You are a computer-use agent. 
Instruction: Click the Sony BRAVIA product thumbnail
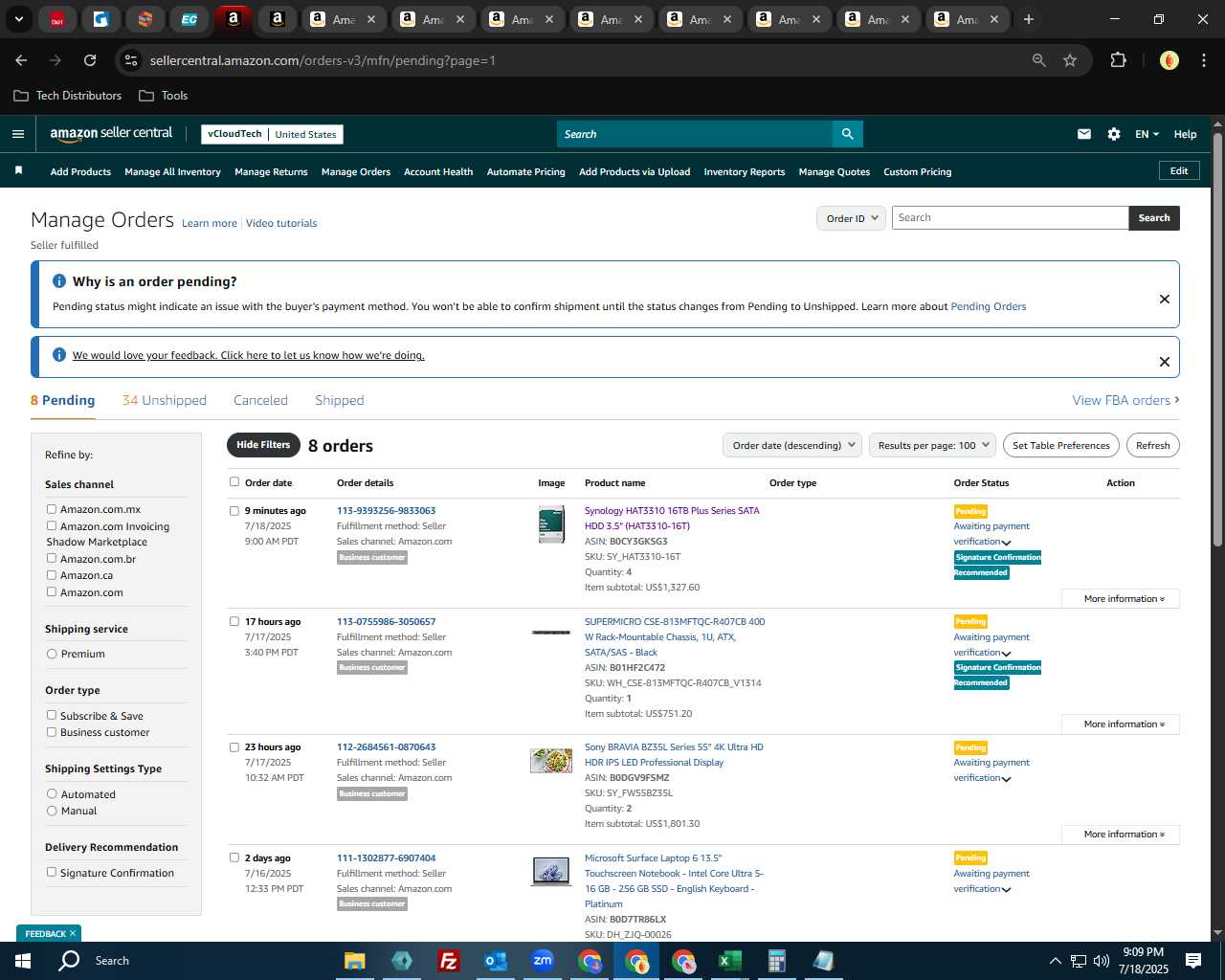[x=551, y=761]
